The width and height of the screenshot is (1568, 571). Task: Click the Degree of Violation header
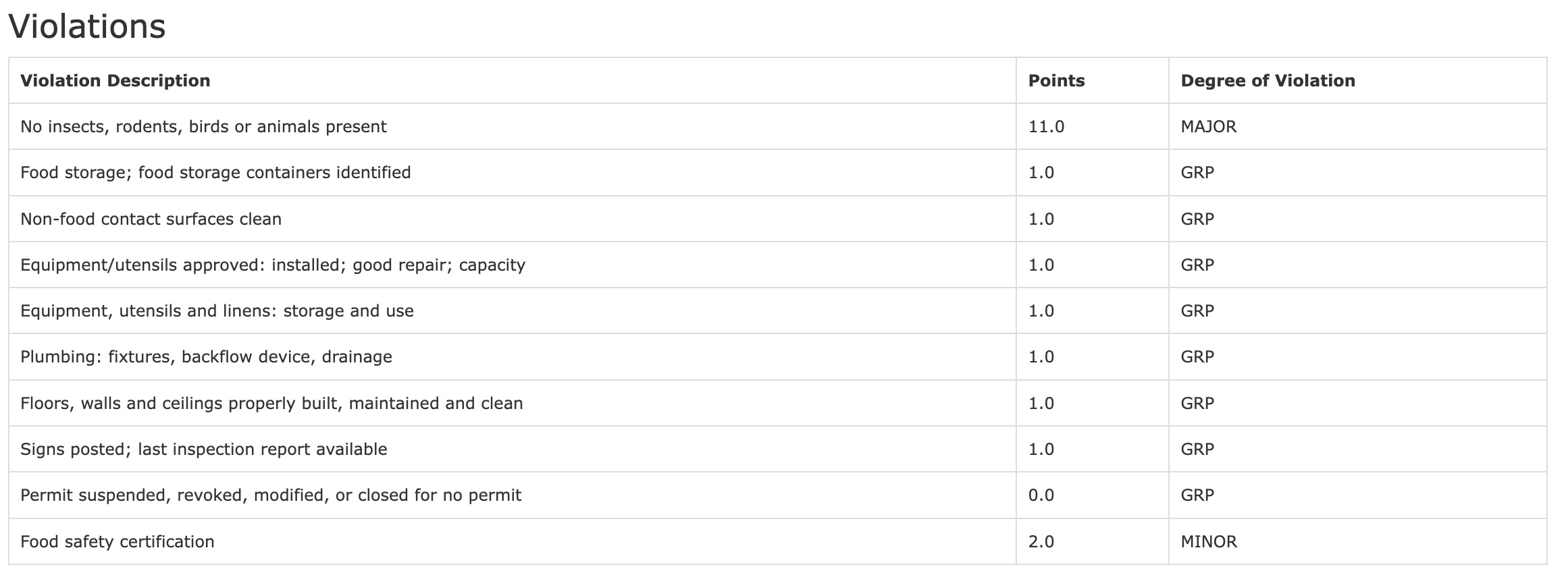click(1268, 81)
